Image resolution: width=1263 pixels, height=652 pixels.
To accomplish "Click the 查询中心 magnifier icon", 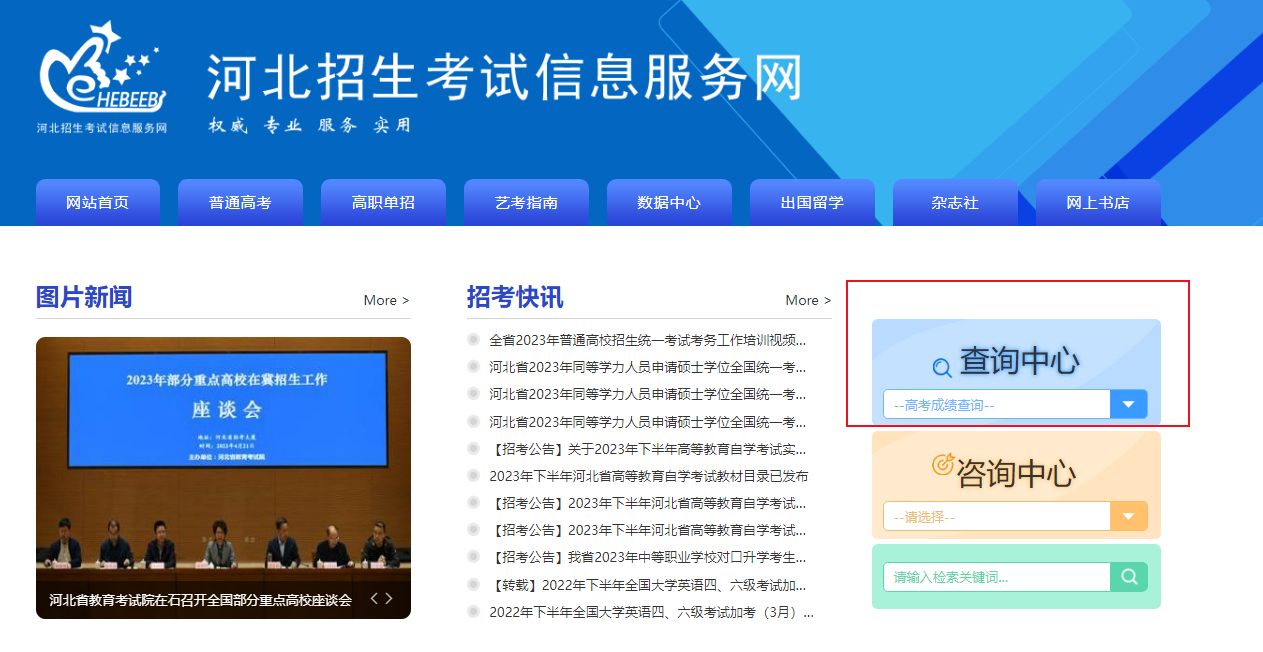I will pos(942,368).
